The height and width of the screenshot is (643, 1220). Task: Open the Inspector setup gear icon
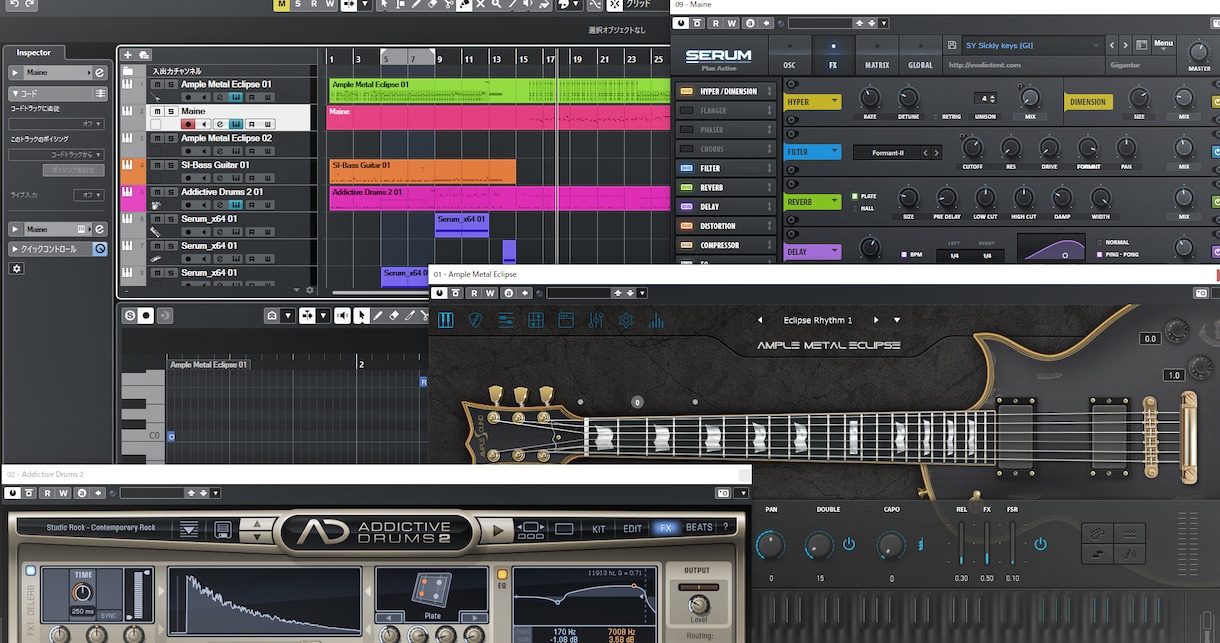coord(16,268)
